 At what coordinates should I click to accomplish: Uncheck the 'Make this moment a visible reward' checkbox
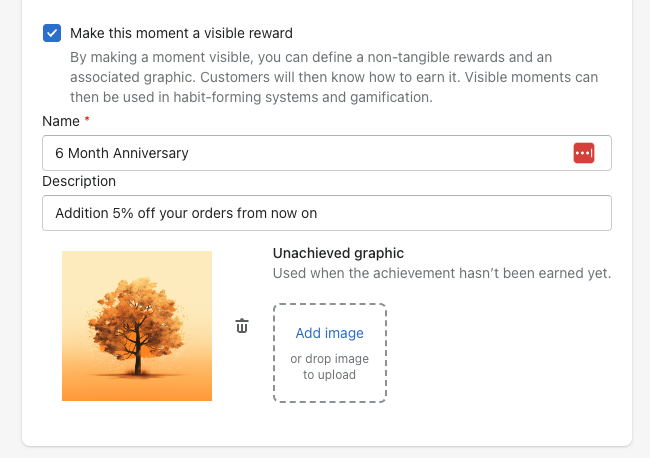[52, 33]
